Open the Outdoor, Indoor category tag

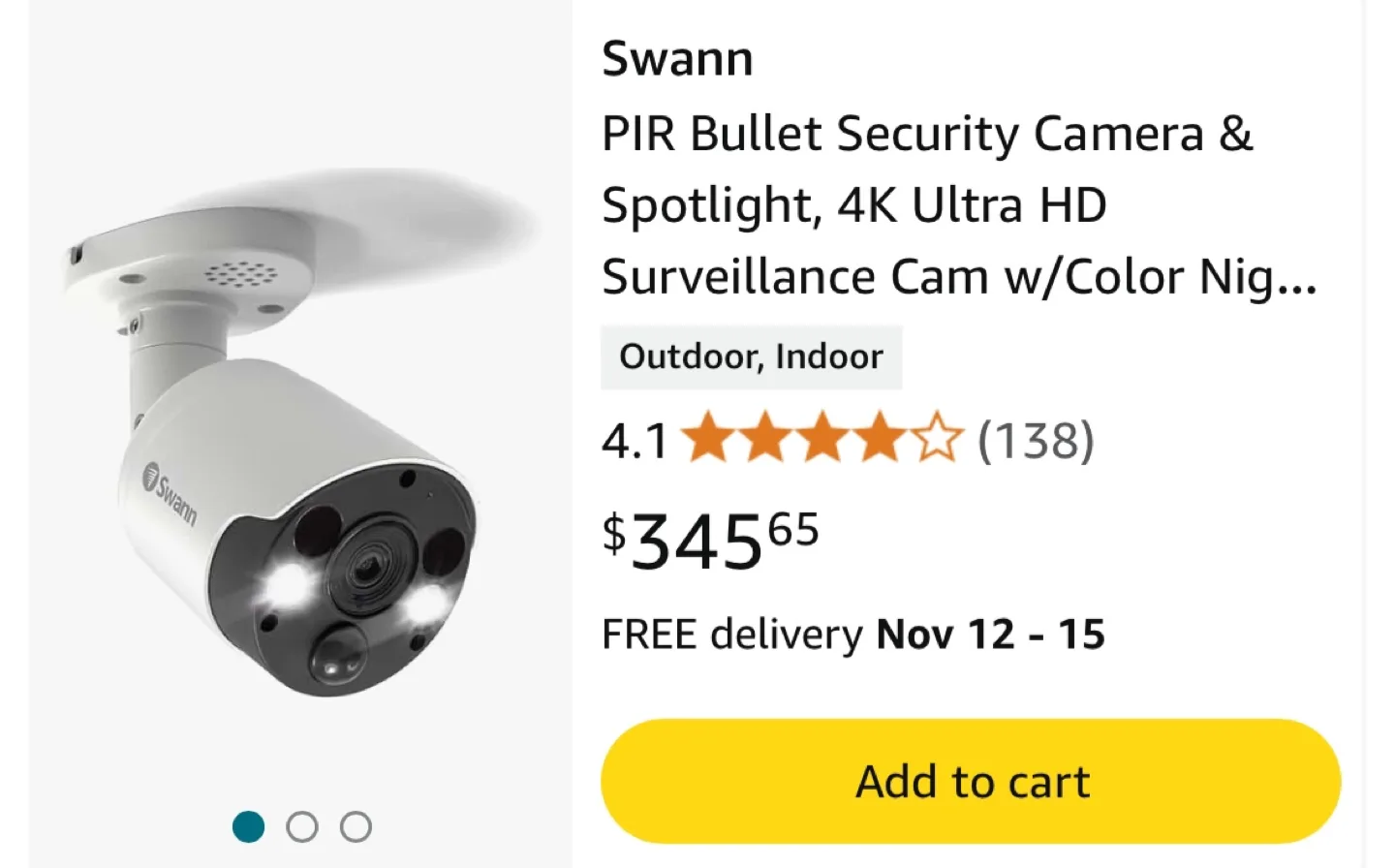point(752,356)
